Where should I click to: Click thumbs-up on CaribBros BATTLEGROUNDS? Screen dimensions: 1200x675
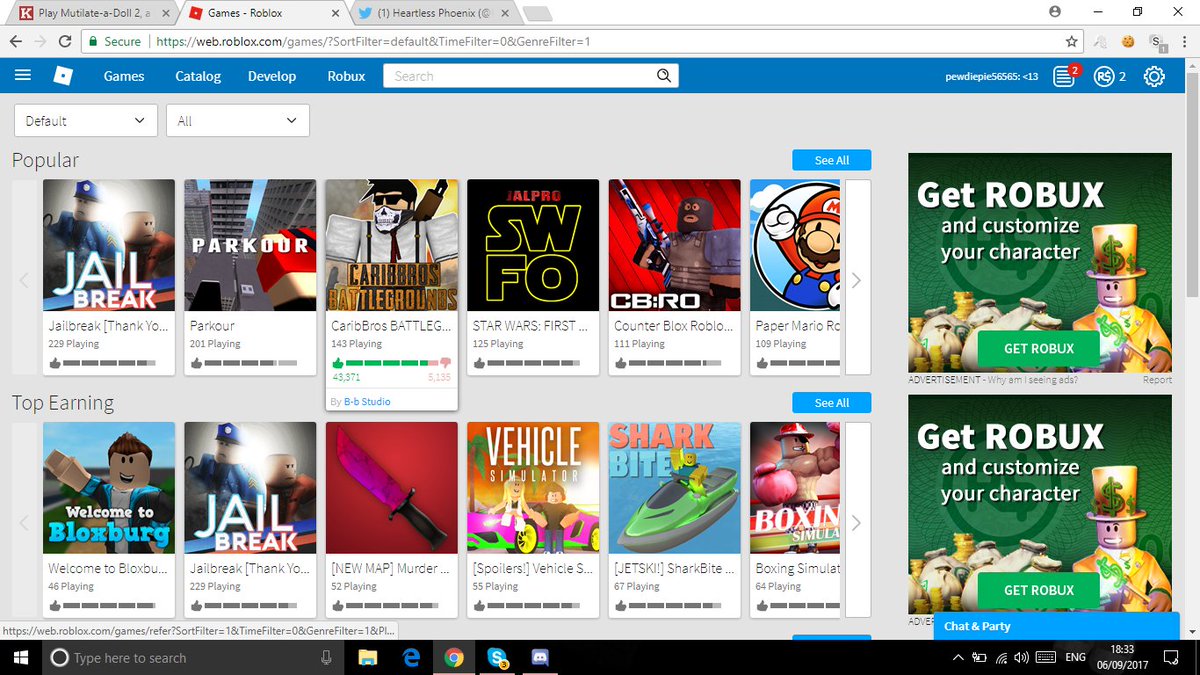click(337, 362)
